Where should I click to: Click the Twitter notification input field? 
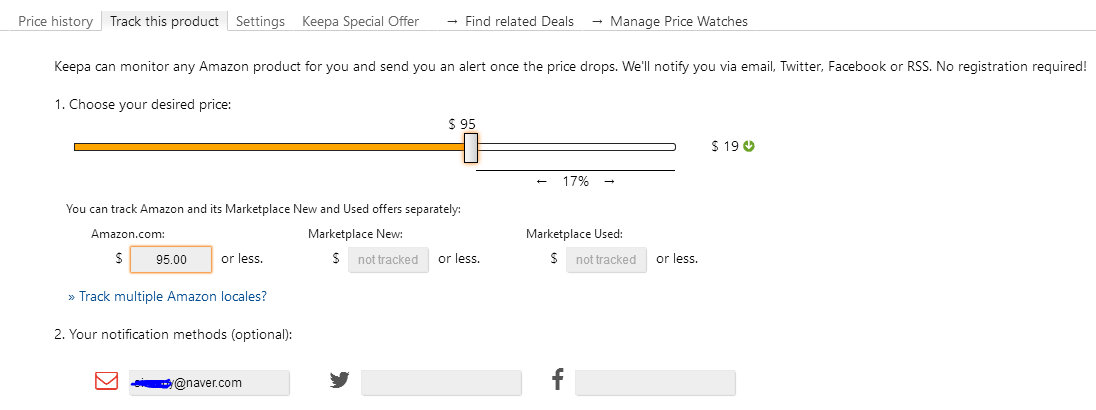[x=441, y=383]
